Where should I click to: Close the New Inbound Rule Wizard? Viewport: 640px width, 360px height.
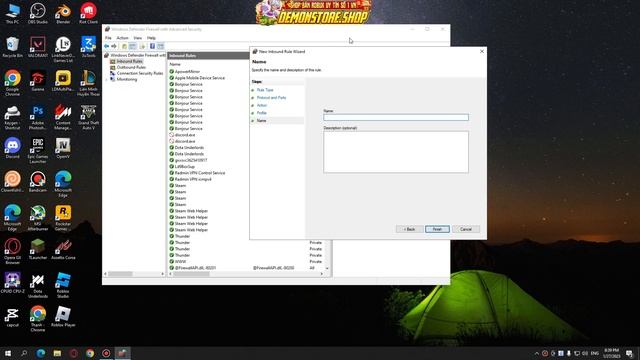[482, 51]
